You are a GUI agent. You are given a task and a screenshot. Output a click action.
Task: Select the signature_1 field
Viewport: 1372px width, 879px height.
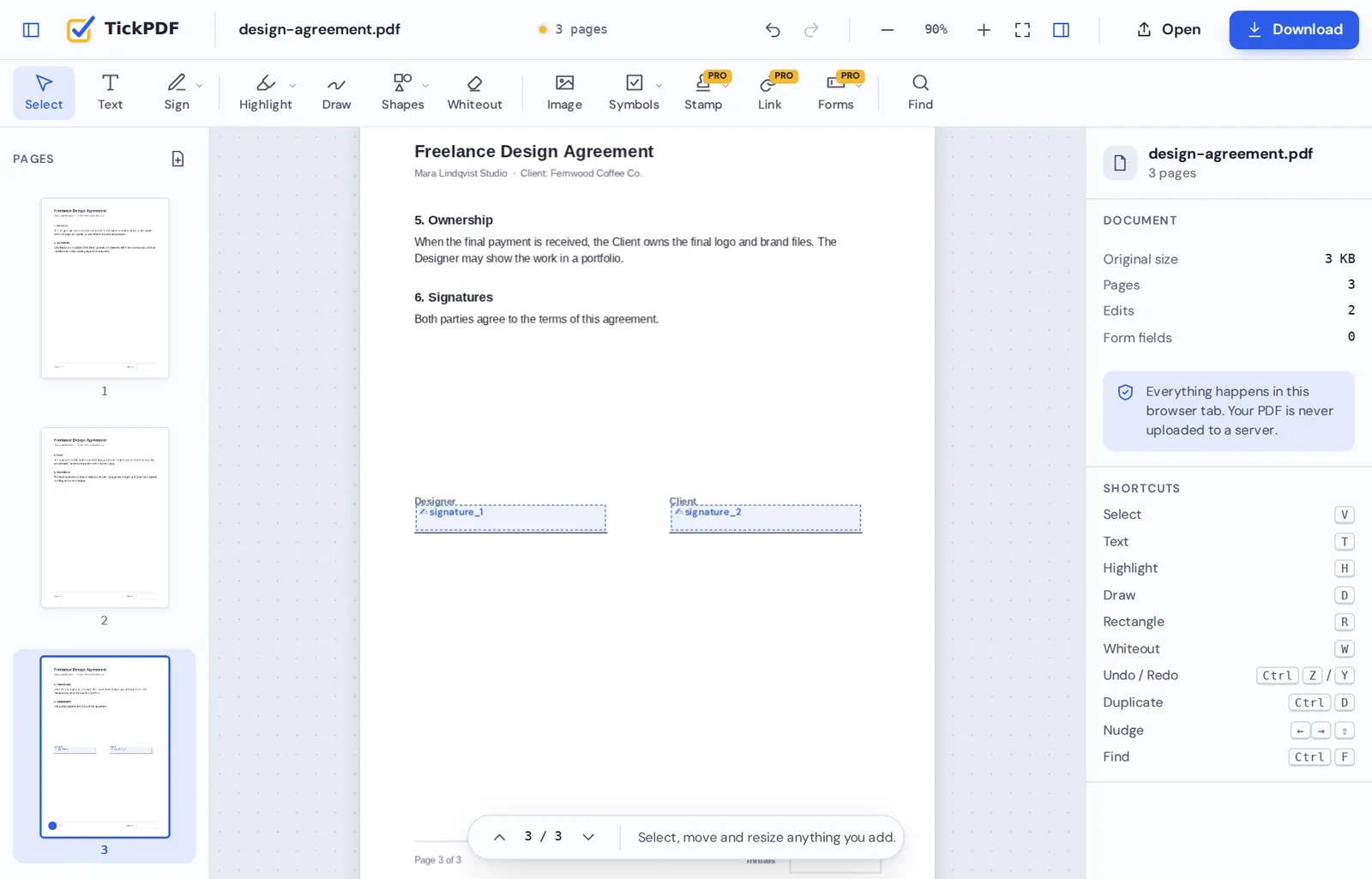tap(511, 517)
